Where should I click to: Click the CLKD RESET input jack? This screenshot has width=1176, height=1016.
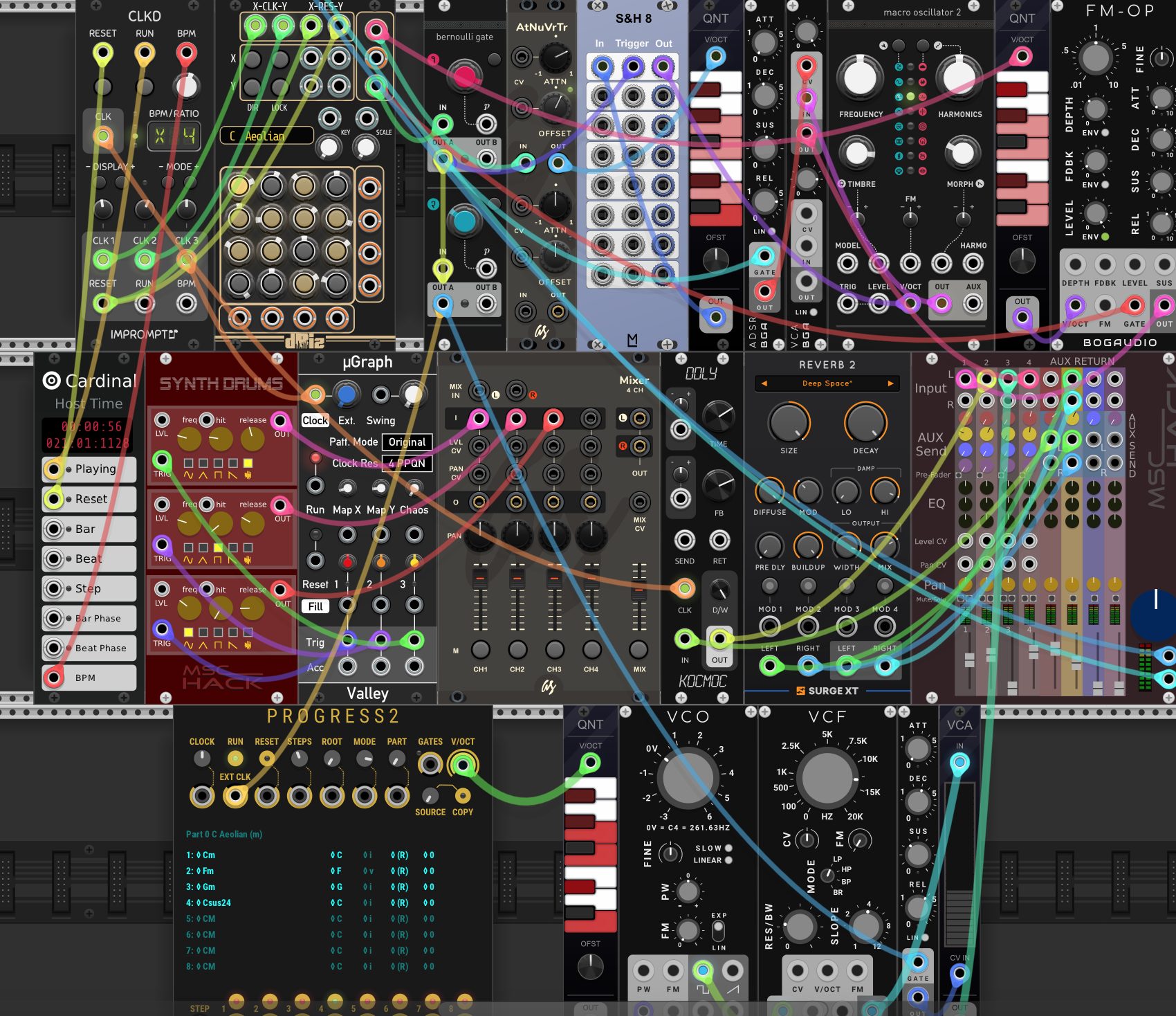tap(103, 53)
